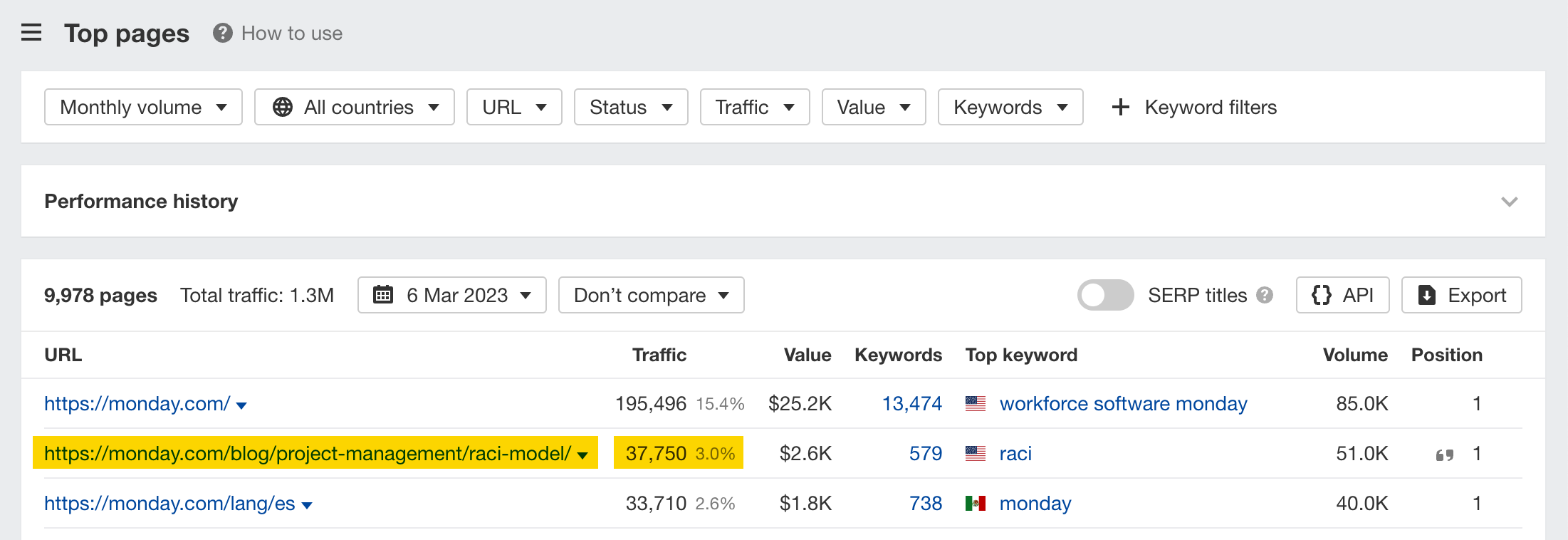The image size is (1568, 540).
Task: Click the Export button
Action: (x=1462, y=295)
